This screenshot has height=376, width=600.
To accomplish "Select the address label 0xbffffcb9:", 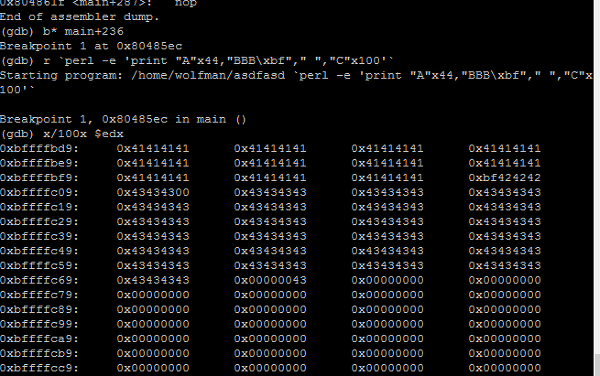I will (39, 354).
